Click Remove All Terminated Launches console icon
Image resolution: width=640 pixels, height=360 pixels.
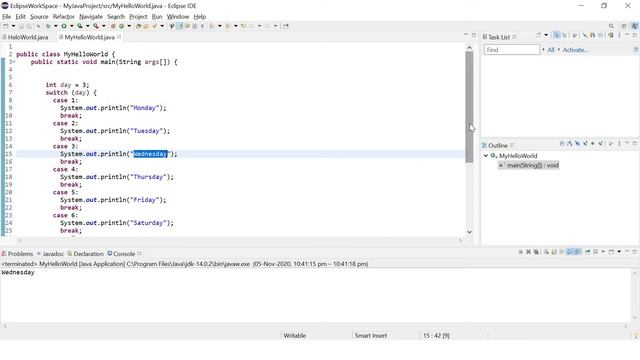click(536, 252)
